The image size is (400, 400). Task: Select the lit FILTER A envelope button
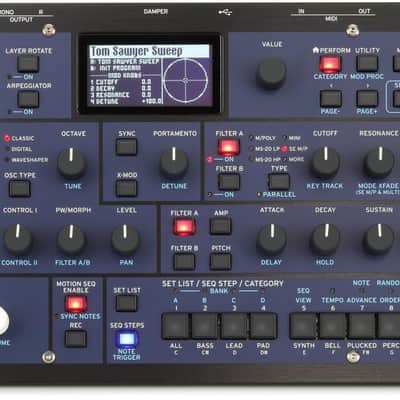(184, 227)
